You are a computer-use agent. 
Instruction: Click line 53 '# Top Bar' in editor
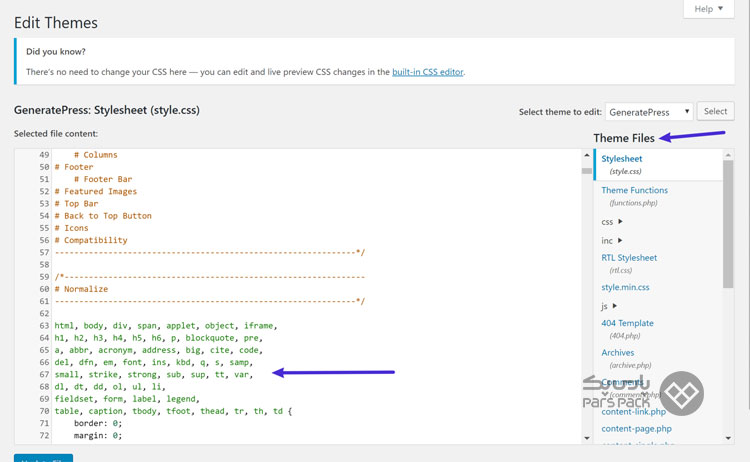[76, 204]
